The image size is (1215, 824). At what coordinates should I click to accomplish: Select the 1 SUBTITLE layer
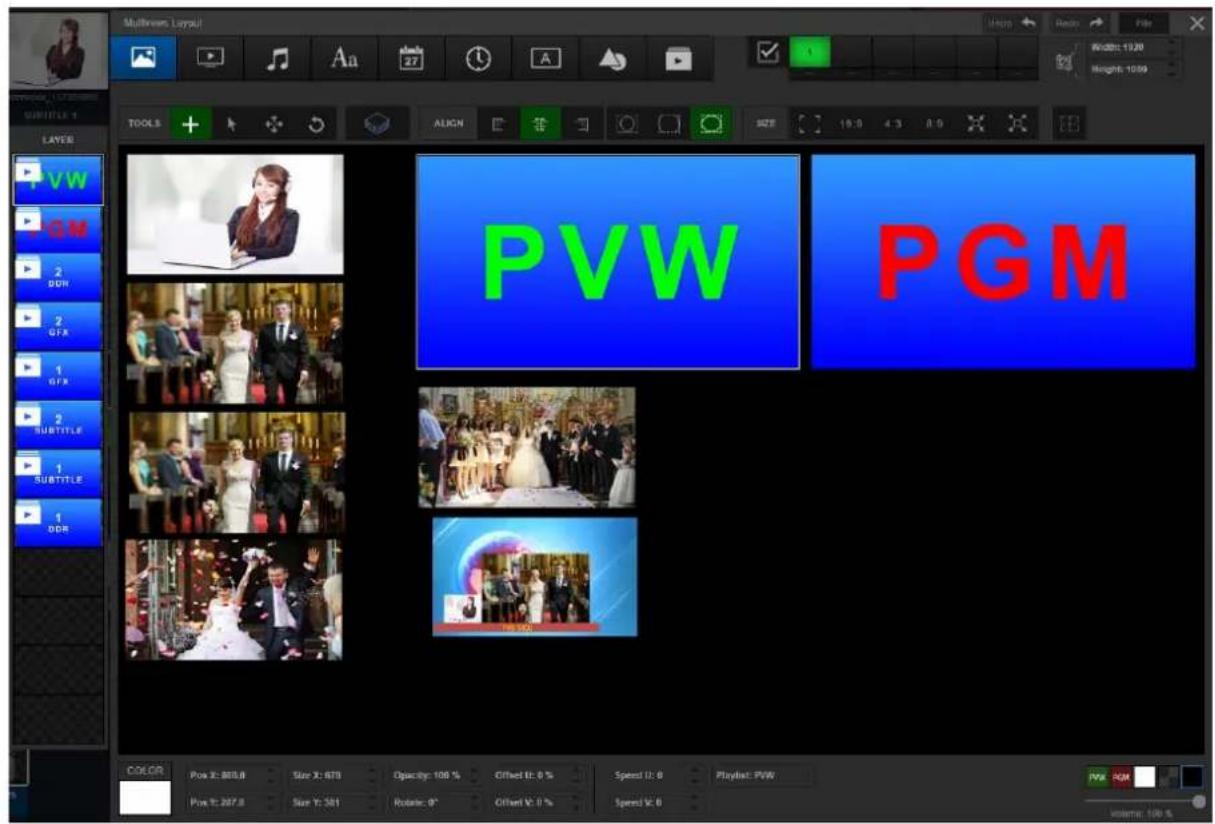pyautogui.click(x=58, y=473)
